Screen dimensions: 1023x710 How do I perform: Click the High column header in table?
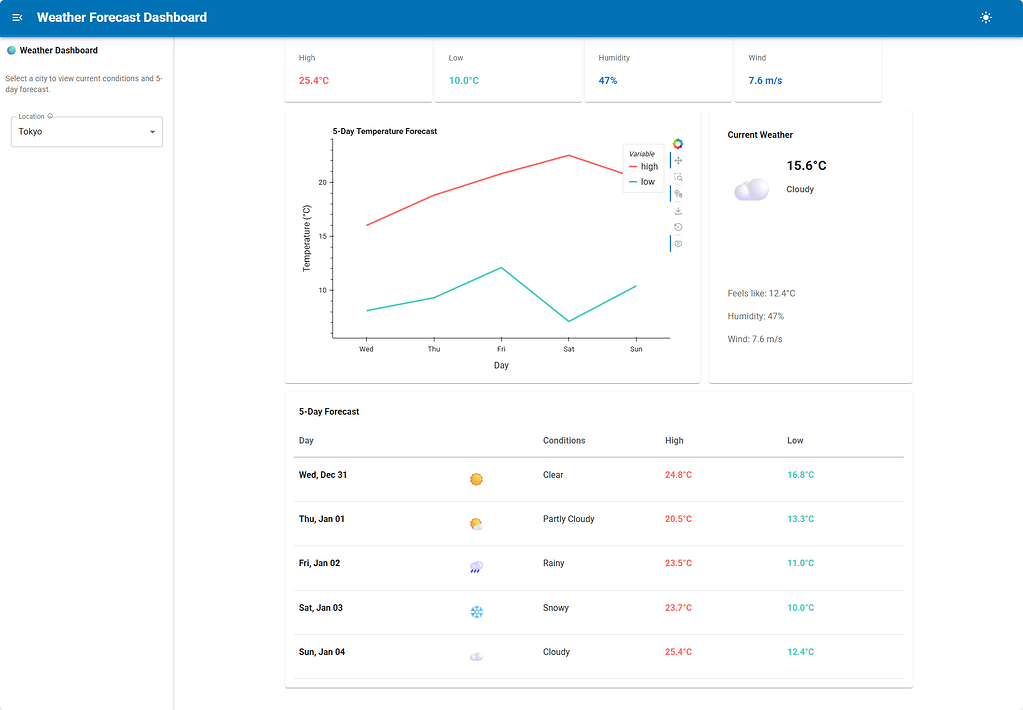[674, 440]
